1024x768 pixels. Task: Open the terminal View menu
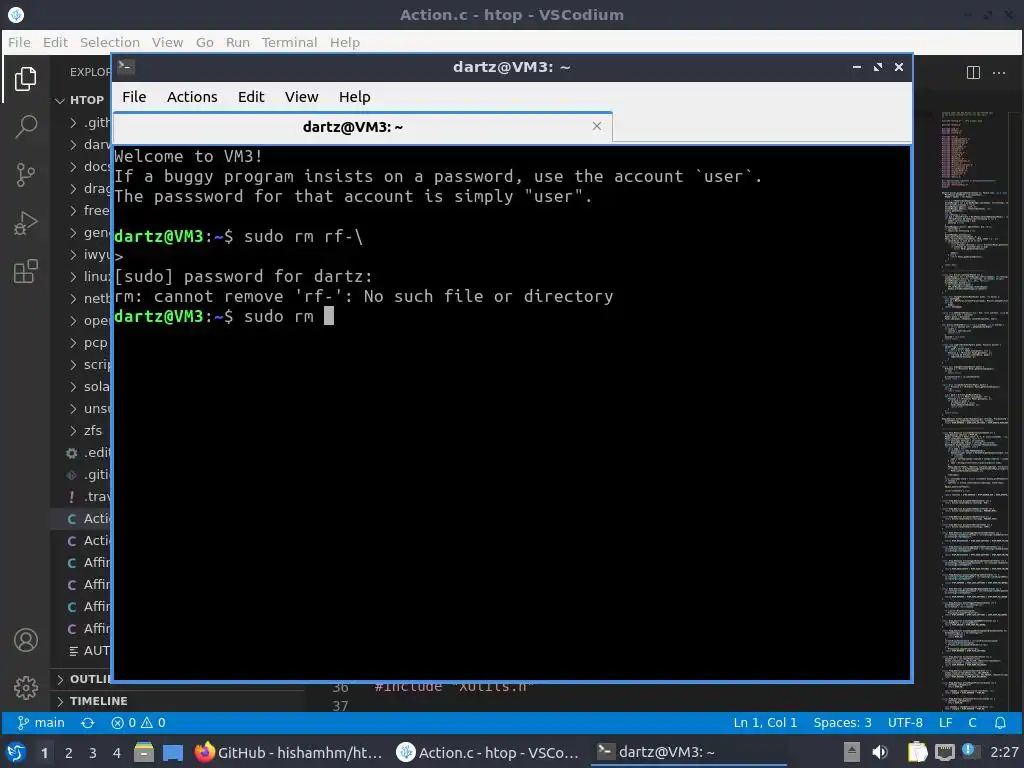point(301,97)
